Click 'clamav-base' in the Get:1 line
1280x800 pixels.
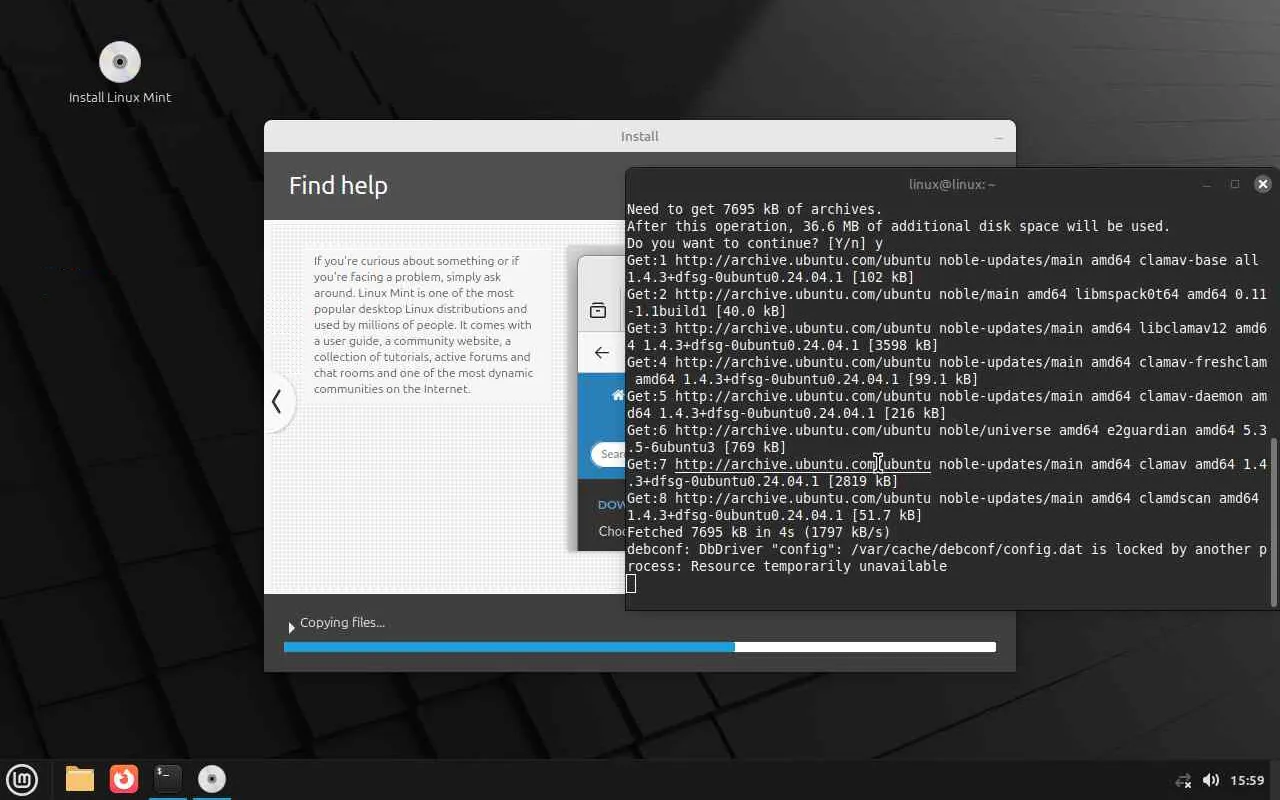[1183, 260]
